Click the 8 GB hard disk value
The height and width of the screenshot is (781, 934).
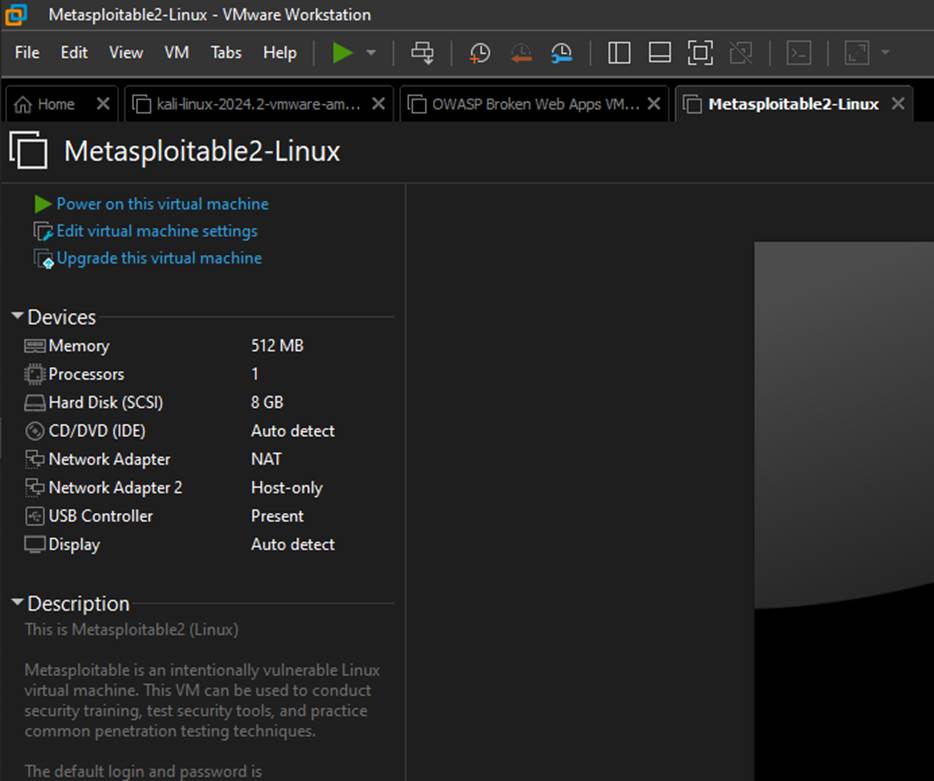tap(267, 403)
